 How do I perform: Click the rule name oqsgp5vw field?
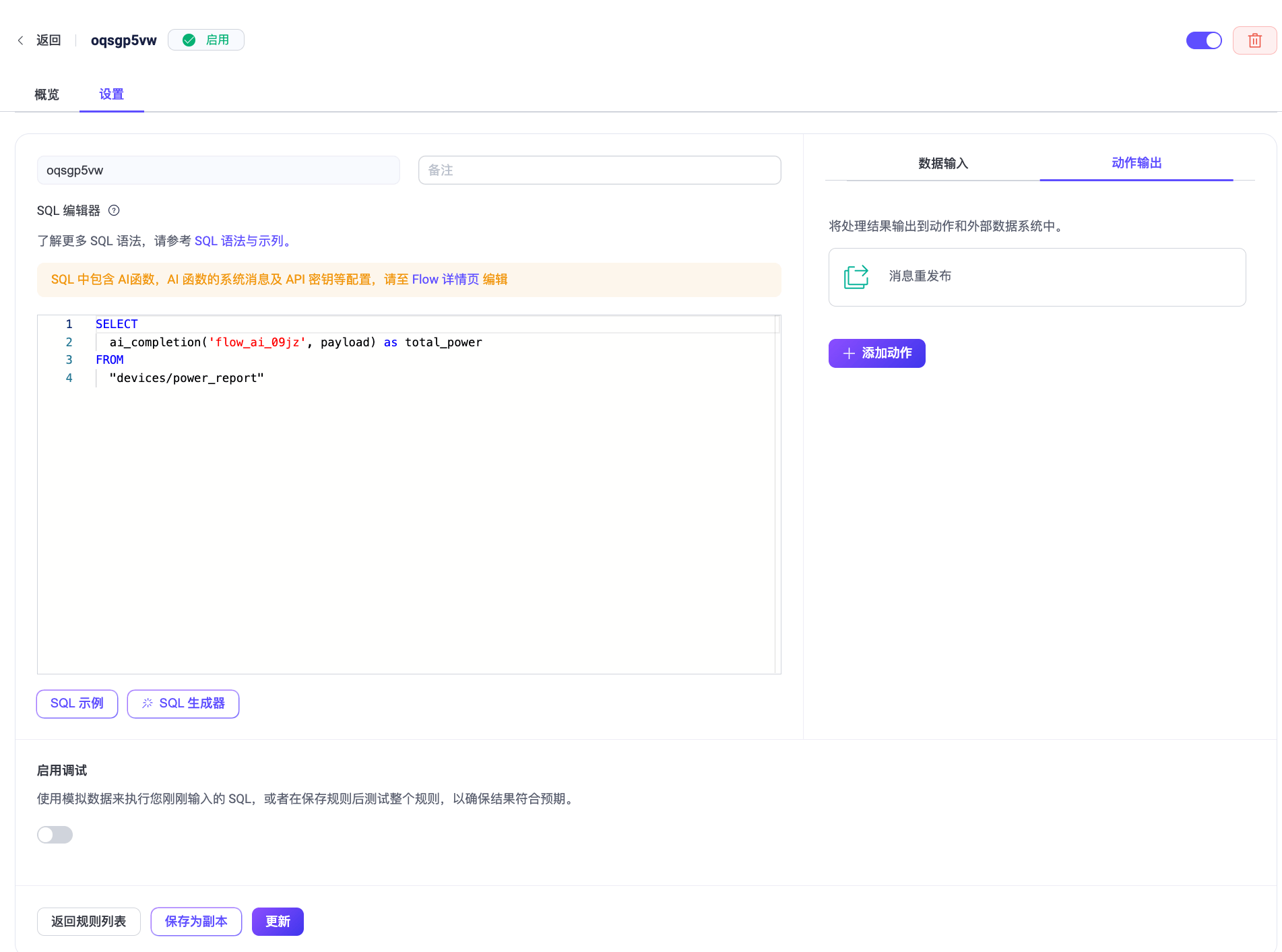pyautogui.click(x=218, y=170)
